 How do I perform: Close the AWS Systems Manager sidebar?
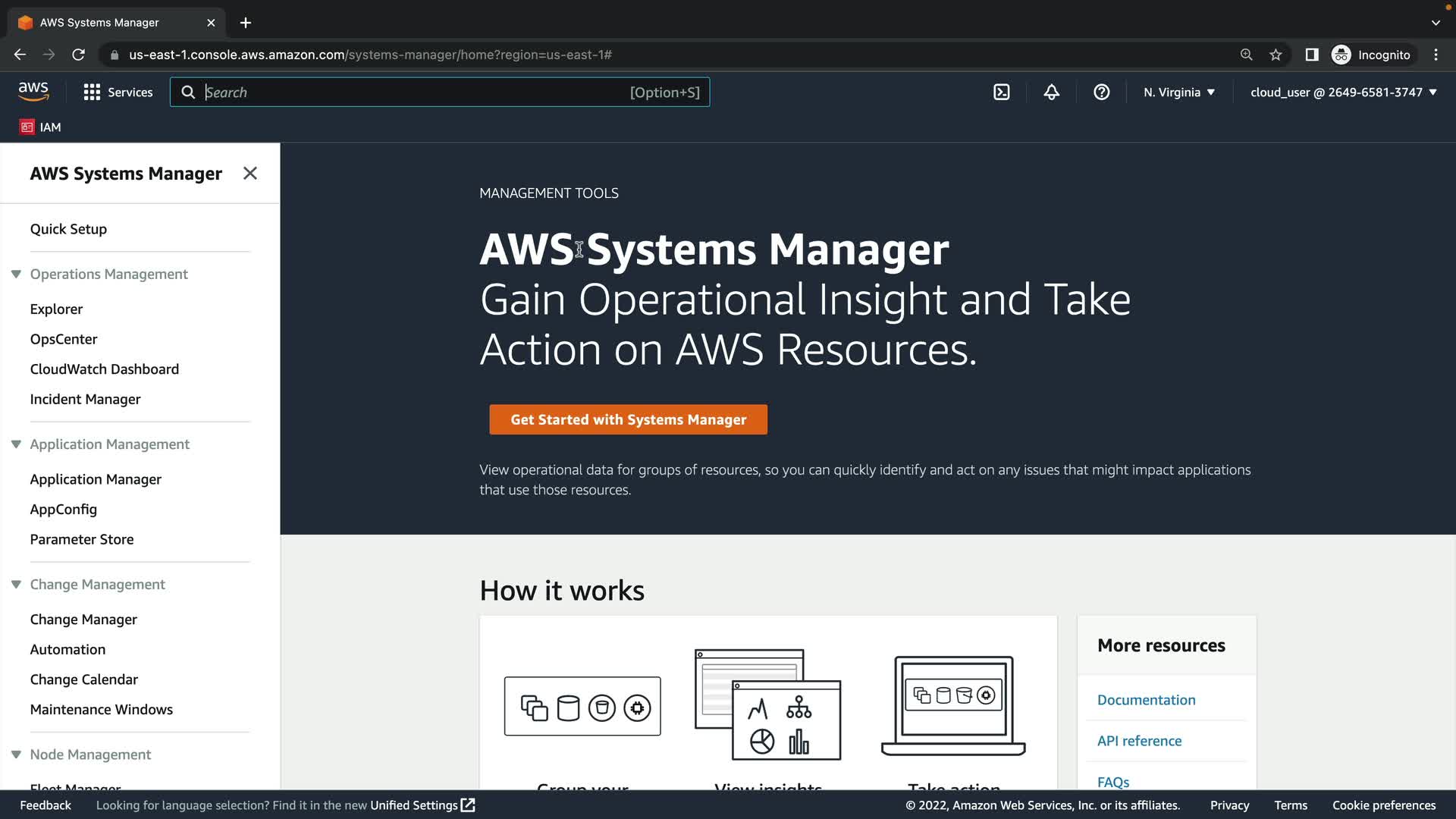[250, 174]
